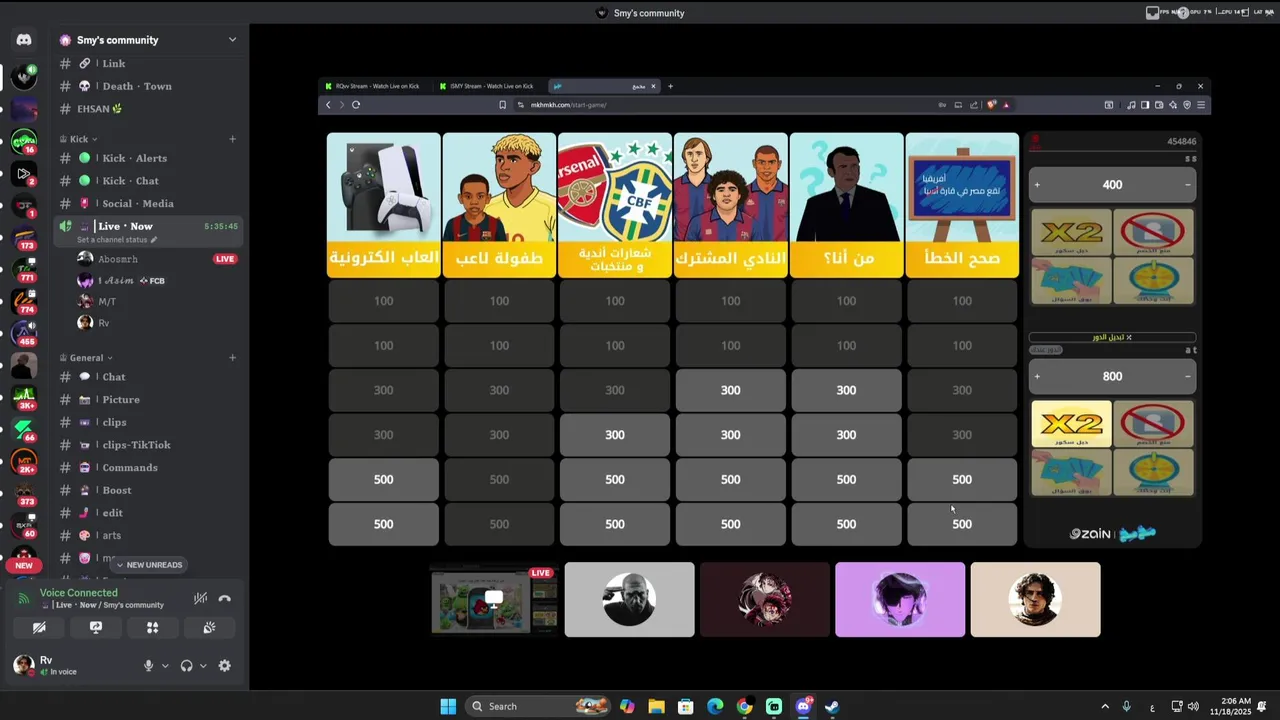Open the arts channel
The height and width of the screenshot is (720, 1280).
pos(148,536)
